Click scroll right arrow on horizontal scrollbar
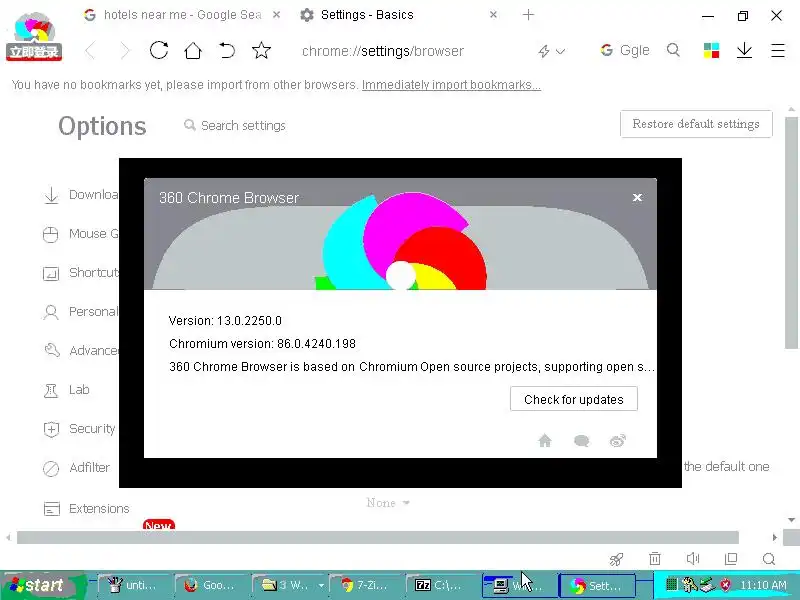Image resolution: width=800 pixels, height=600 pixels. coord(774,537)
